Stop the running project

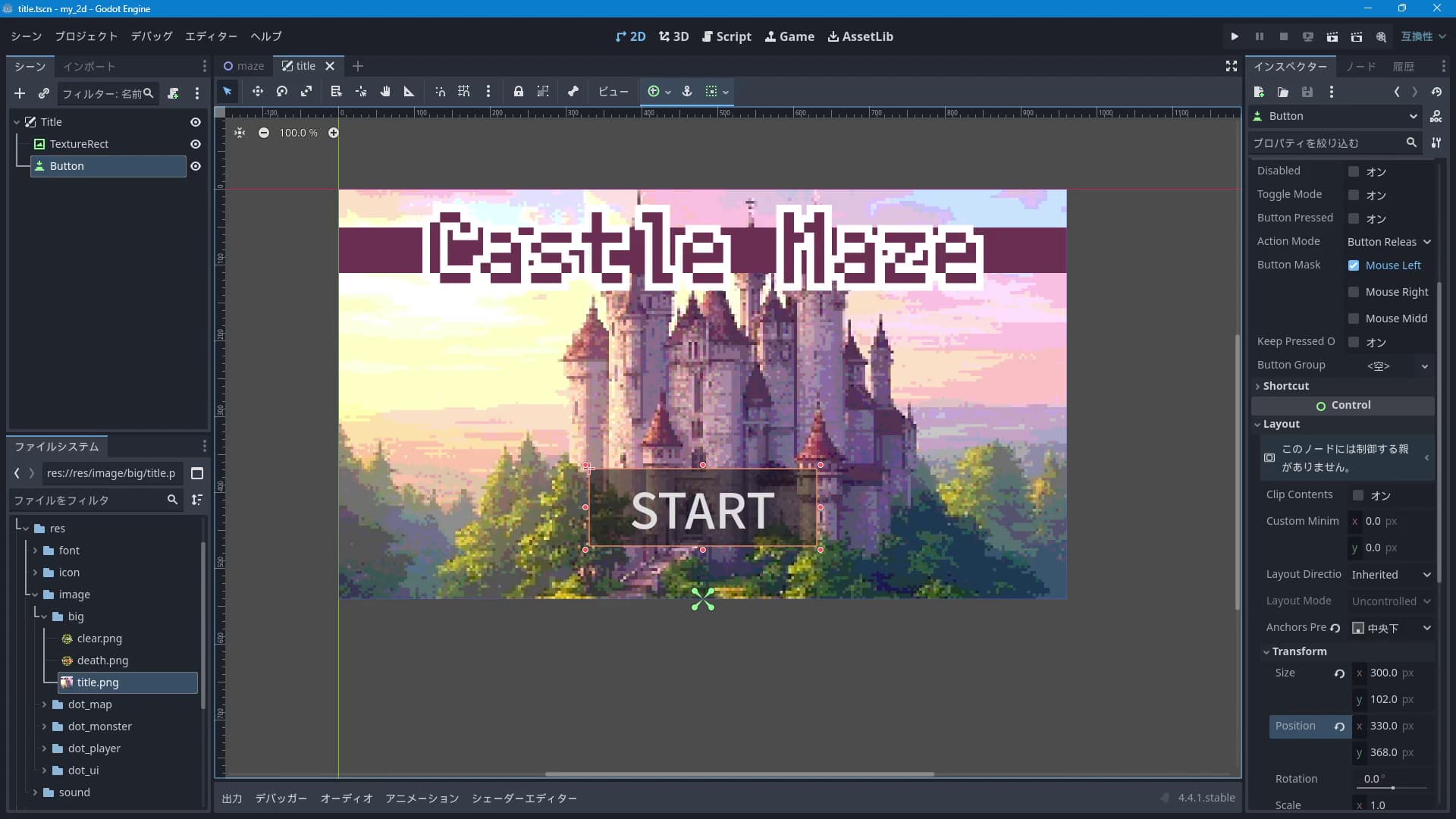pyautogui.click(x=1284, y=36)
